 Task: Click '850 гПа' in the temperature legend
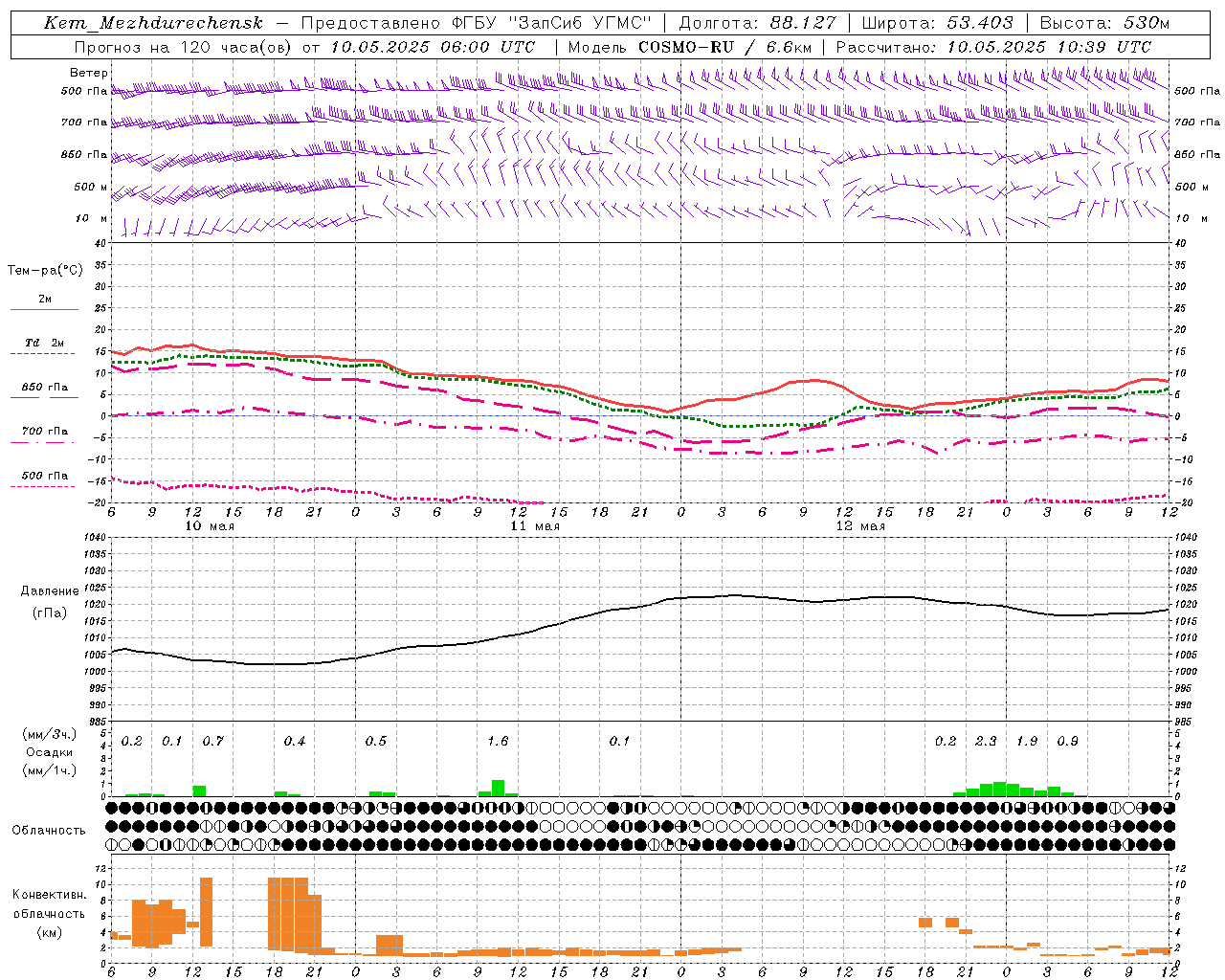tap(45, 388)
